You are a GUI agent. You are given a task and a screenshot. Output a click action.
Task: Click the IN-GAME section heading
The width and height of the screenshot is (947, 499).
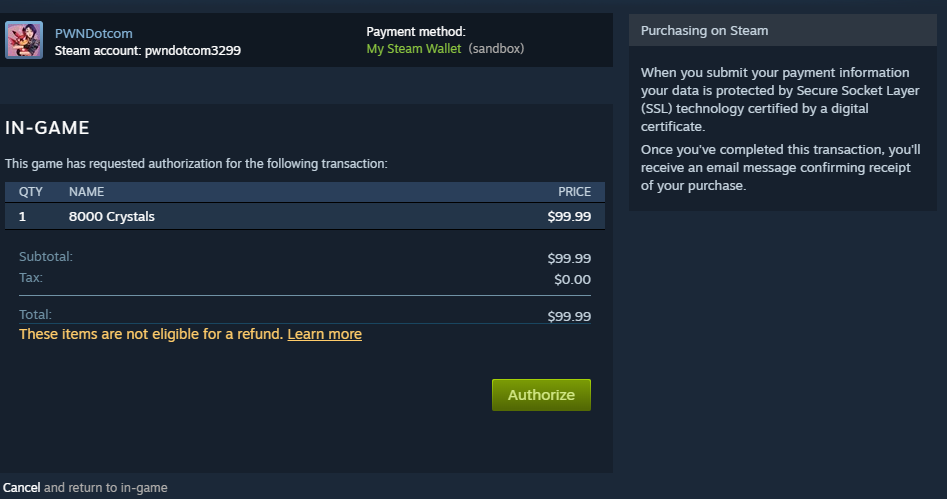coord(48,128)
